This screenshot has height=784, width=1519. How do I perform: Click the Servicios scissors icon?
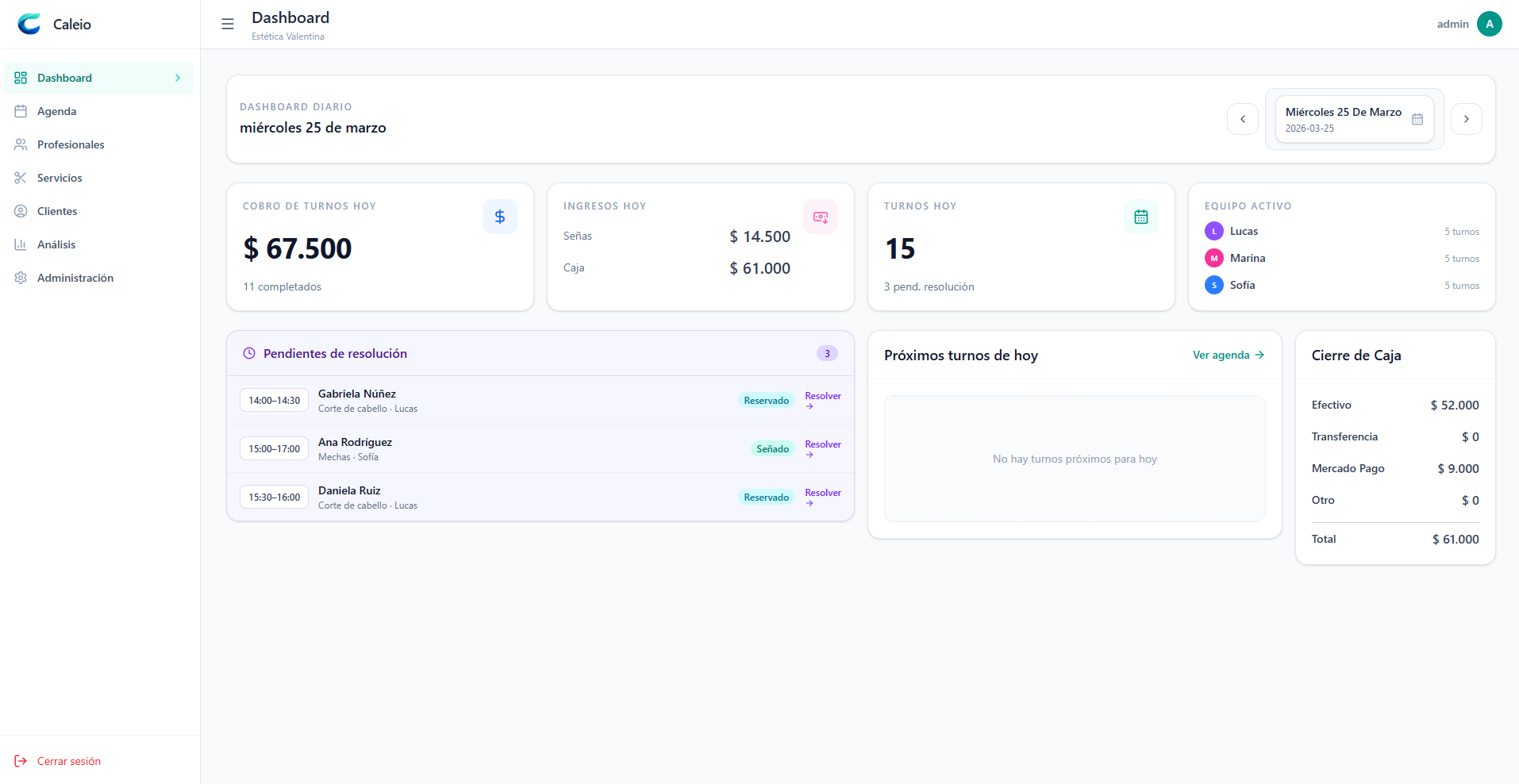point(21,177)
